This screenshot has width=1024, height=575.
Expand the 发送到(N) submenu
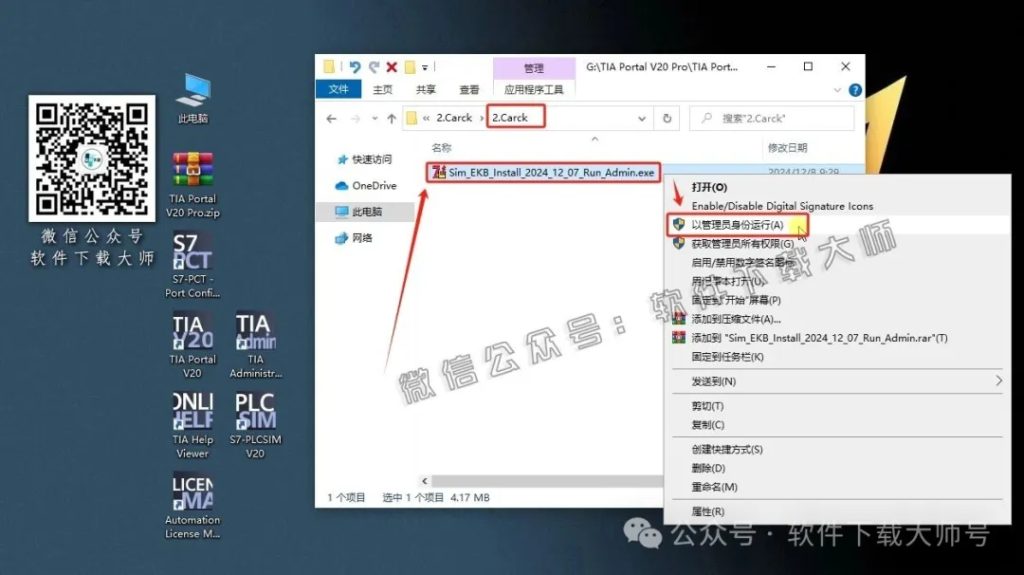[839, 381]
